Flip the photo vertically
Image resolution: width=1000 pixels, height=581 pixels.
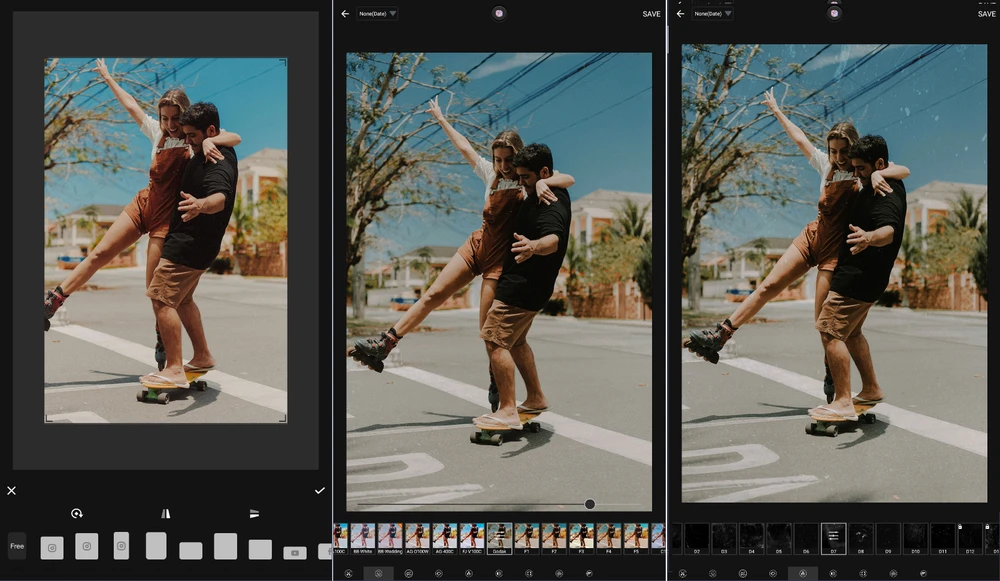(x=254, y=513)
